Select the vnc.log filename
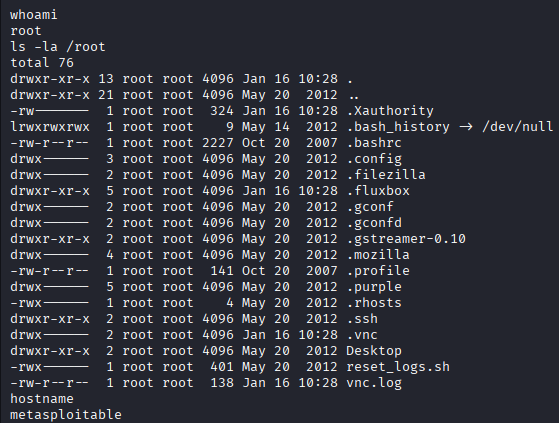 [x=374, y=383]
